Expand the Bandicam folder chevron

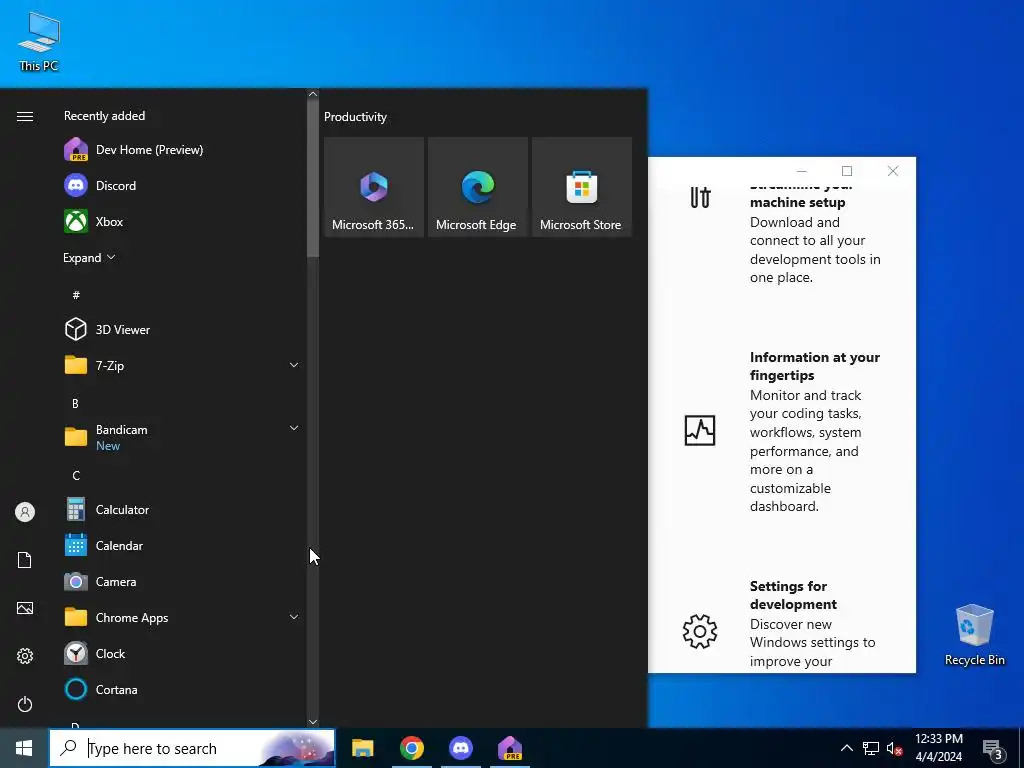pos(294,428)
